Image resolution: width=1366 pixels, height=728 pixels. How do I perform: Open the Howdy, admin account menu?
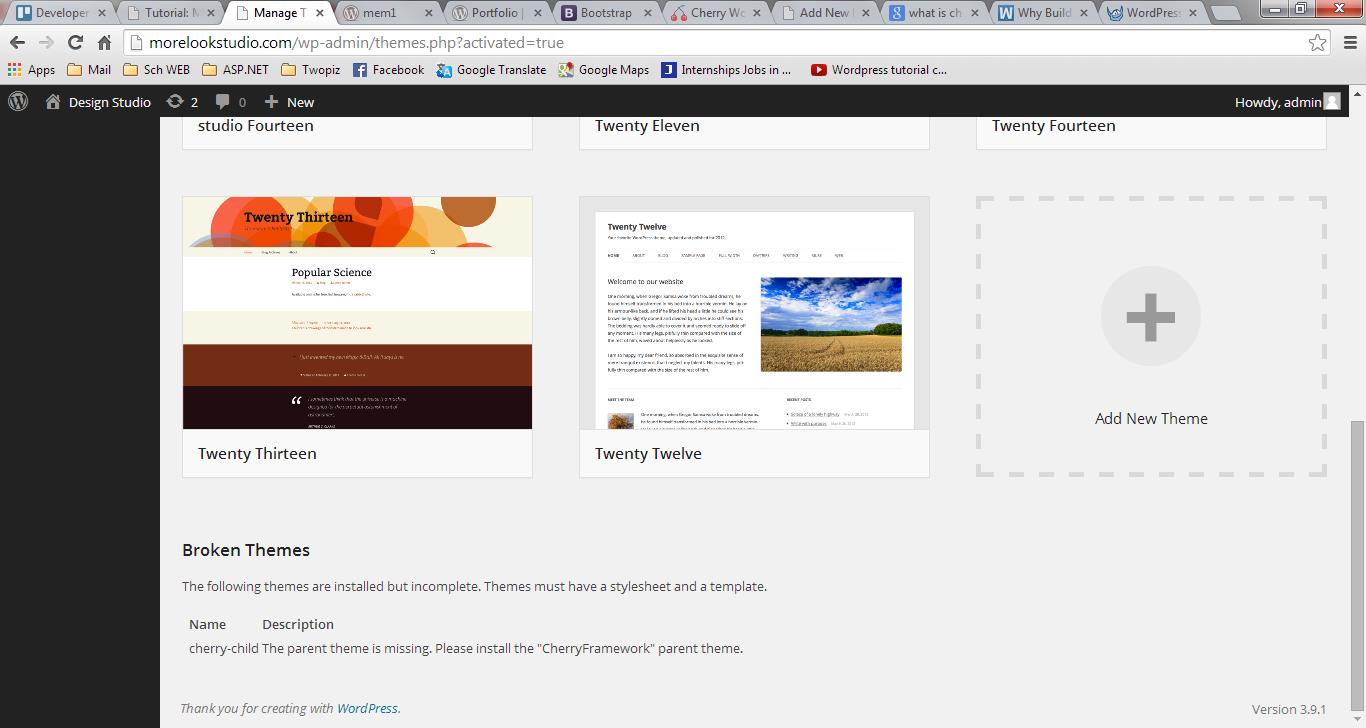[1288, 102]
